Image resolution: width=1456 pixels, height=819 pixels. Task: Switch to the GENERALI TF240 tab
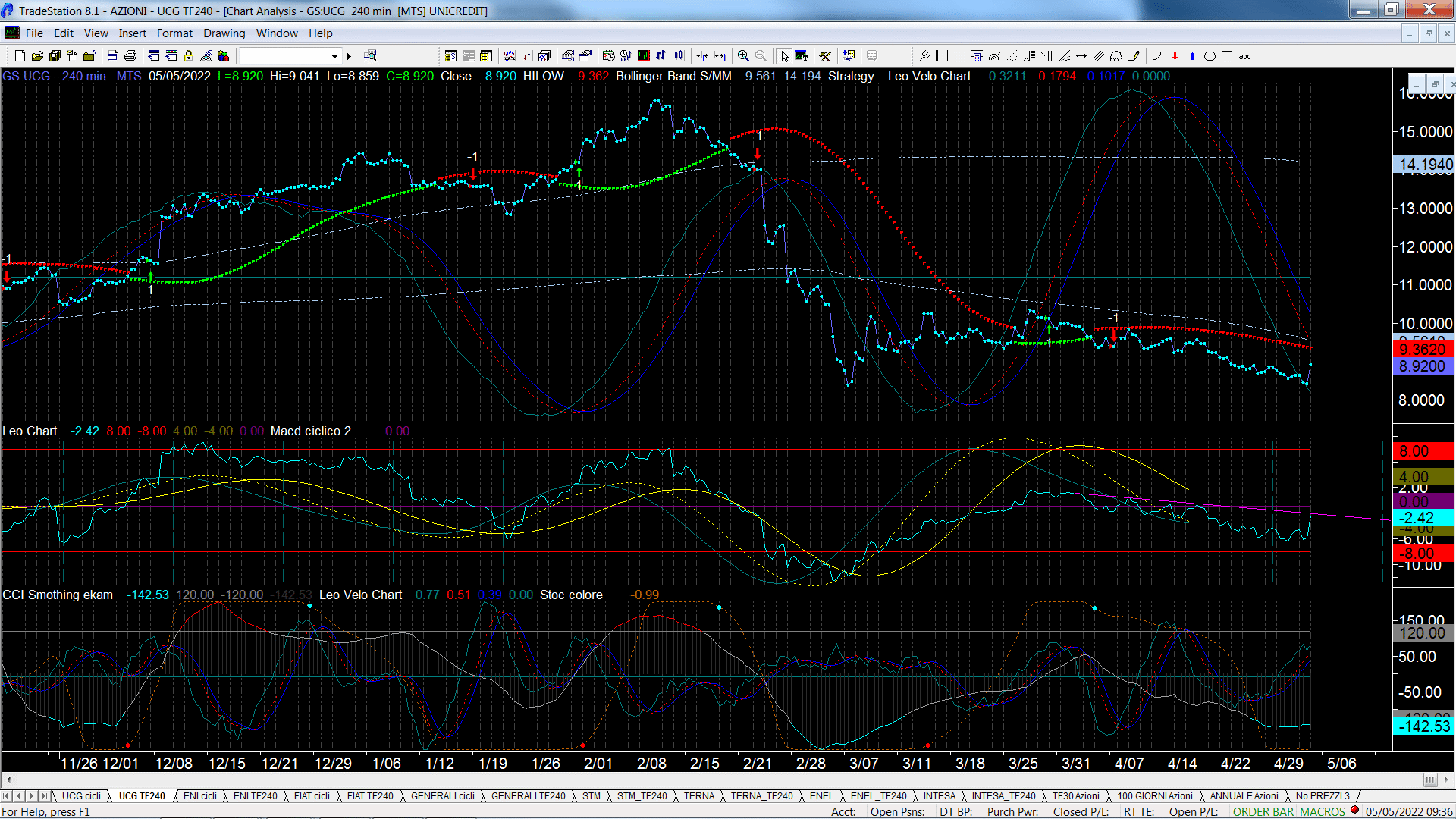529,796
